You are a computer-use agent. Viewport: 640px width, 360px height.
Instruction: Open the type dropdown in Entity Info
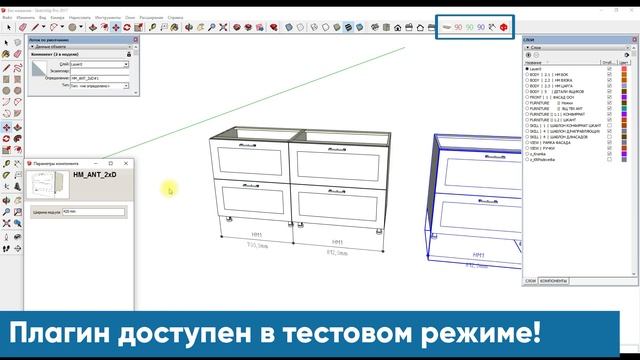click(126, 86)
